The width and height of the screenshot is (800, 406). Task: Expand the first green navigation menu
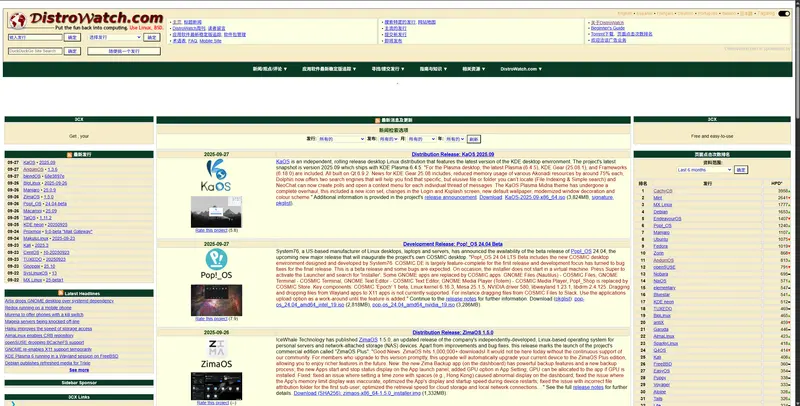(x=270, y=69)
